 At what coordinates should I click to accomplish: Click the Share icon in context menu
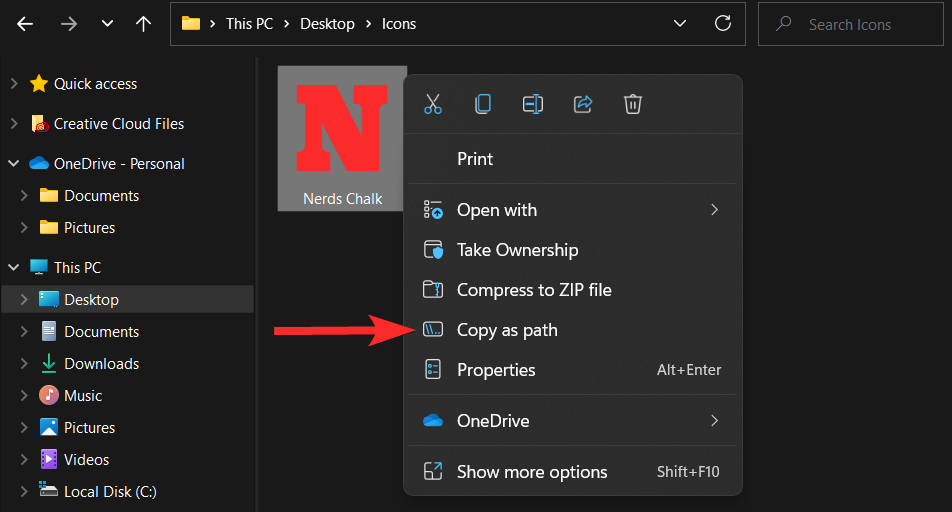click(x=583, y=104)
